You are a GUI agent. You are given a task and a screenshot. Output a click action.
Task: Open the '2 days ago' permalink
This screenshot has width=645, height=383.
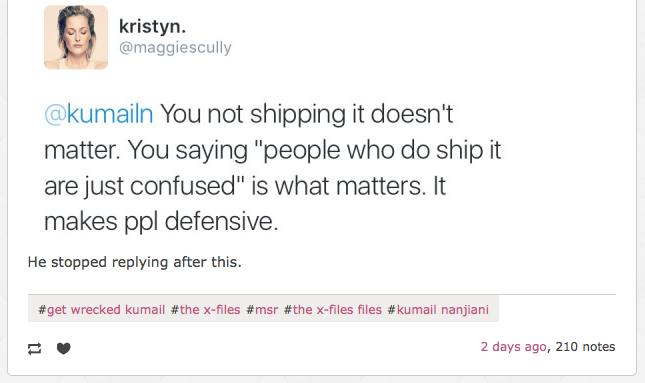click(513, 347)
